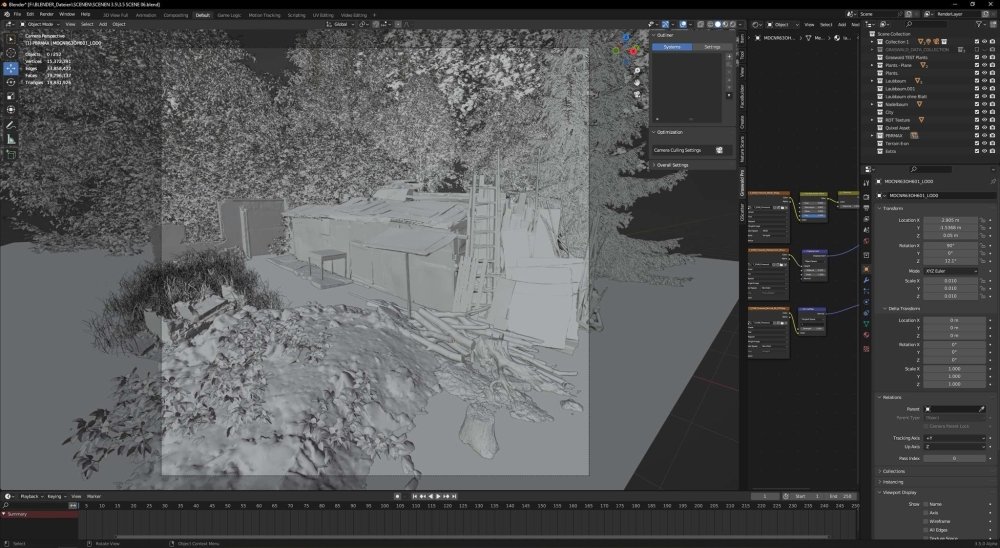Expand the Nadelbaum collection tree arrow
Screen dimensions: 1000x548
click(872, 105)
